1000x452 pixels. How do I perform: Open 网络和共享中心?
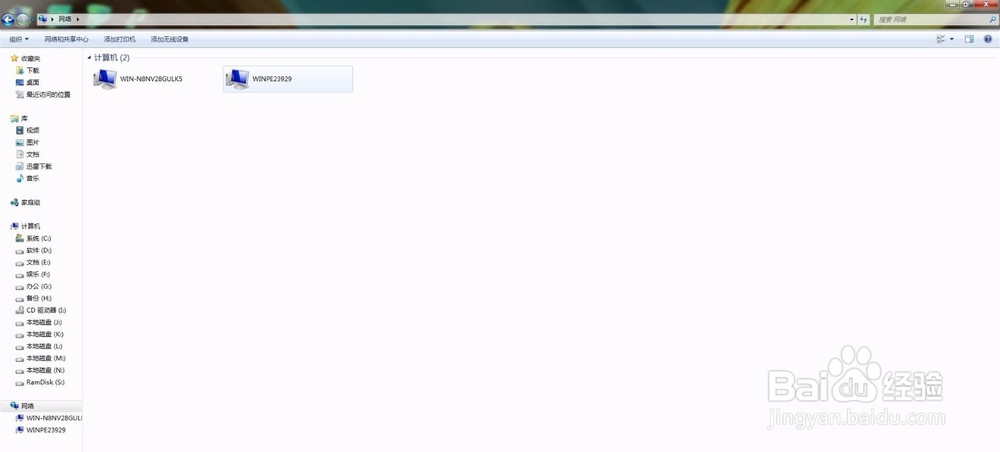click(x=66, y=39)
